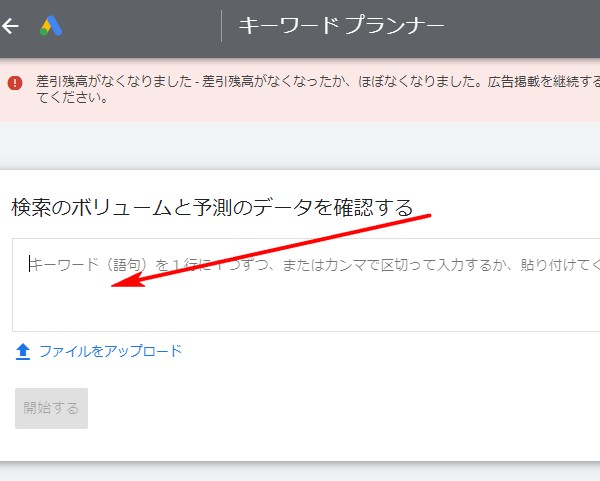Open the Google Ads logo icon
Image resolution: width=600 pixels, height=481 pixels.
tap(51, 26)
